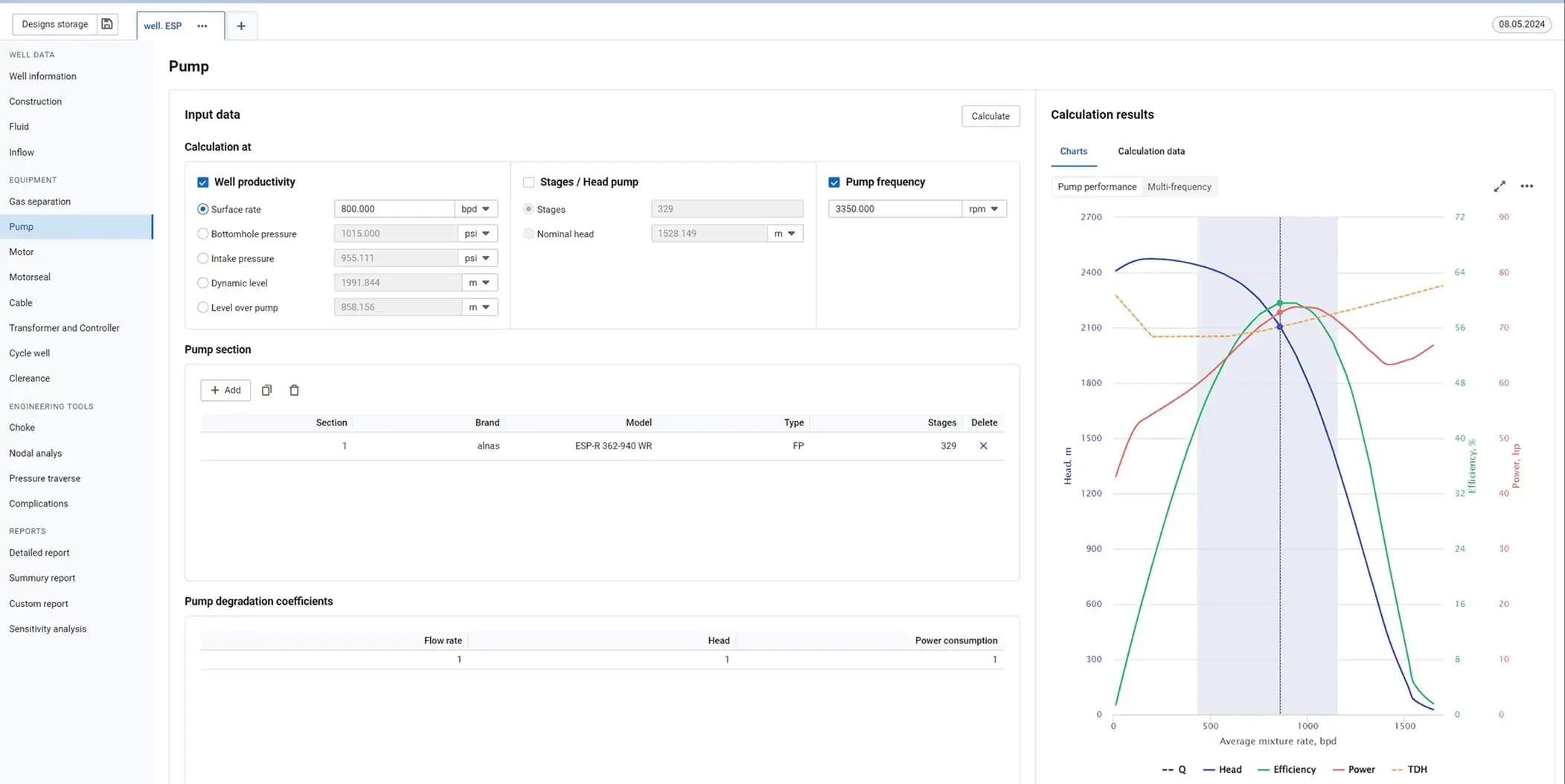Toggle the Pump frequency checkbox
The image size is (1565, 784).
click(x=834, y=181)
